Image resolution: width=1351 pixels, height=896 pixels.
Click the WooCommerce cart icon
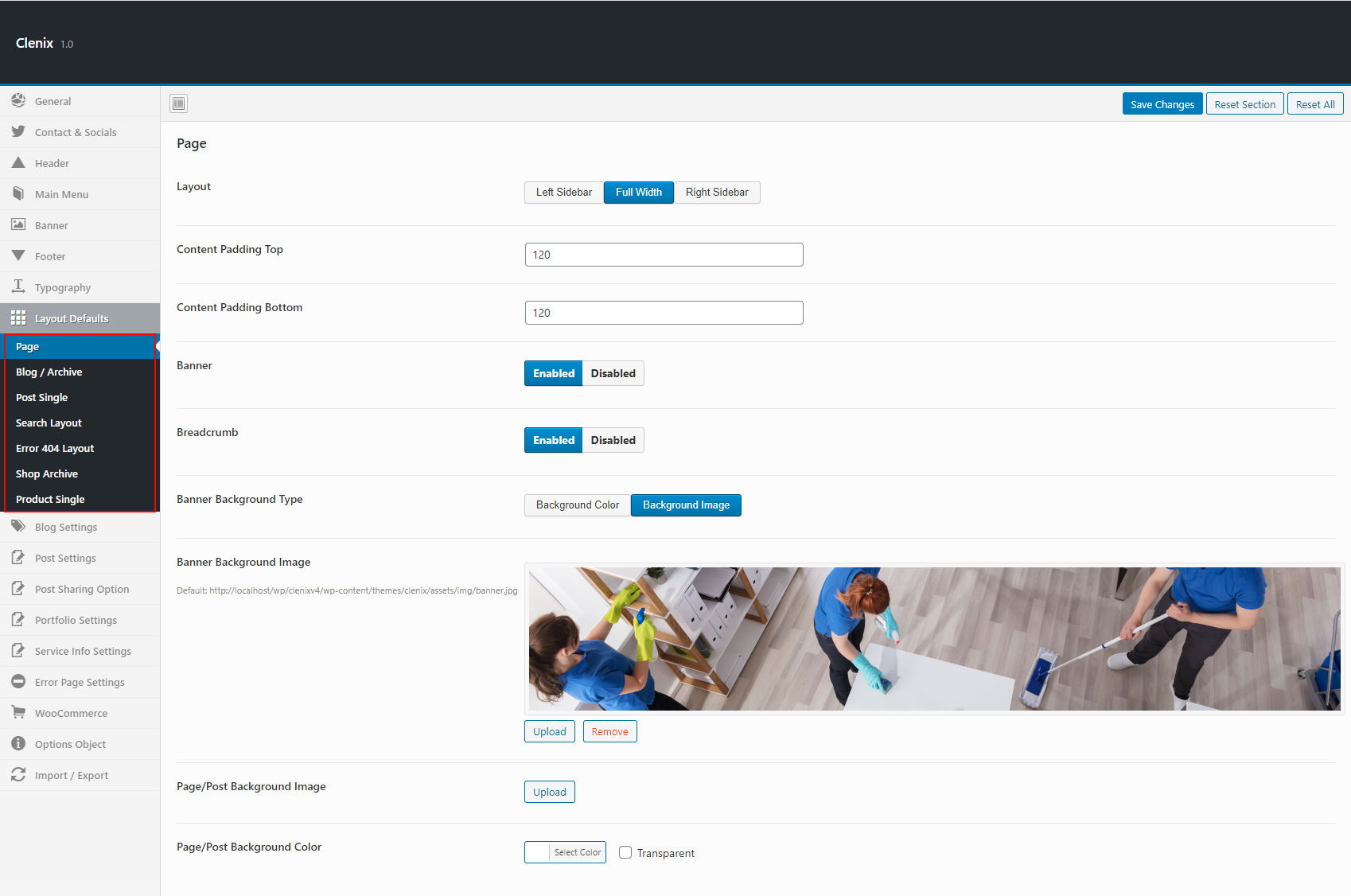[18, 712]
